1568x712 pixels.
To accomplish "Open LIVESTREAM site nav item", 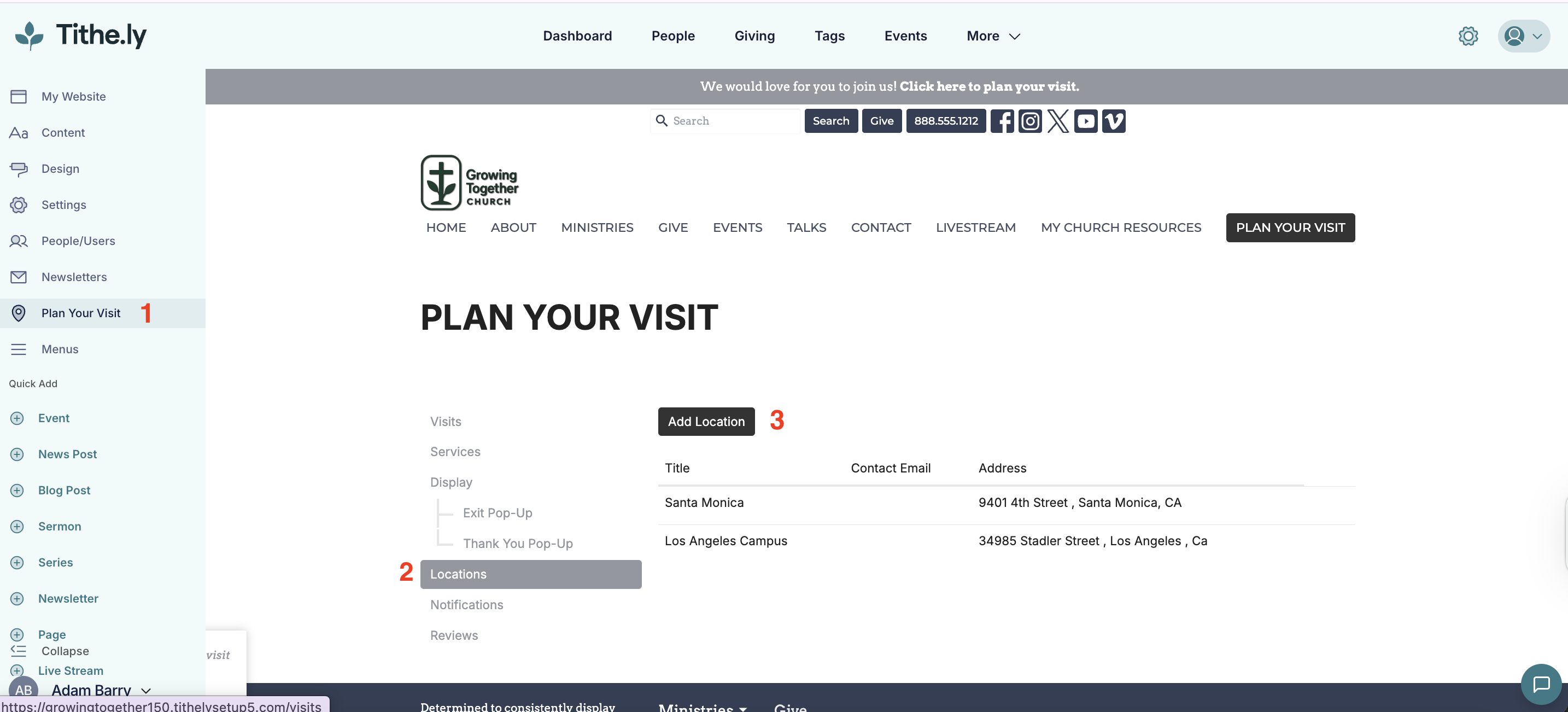I will (x=975, y=227).
